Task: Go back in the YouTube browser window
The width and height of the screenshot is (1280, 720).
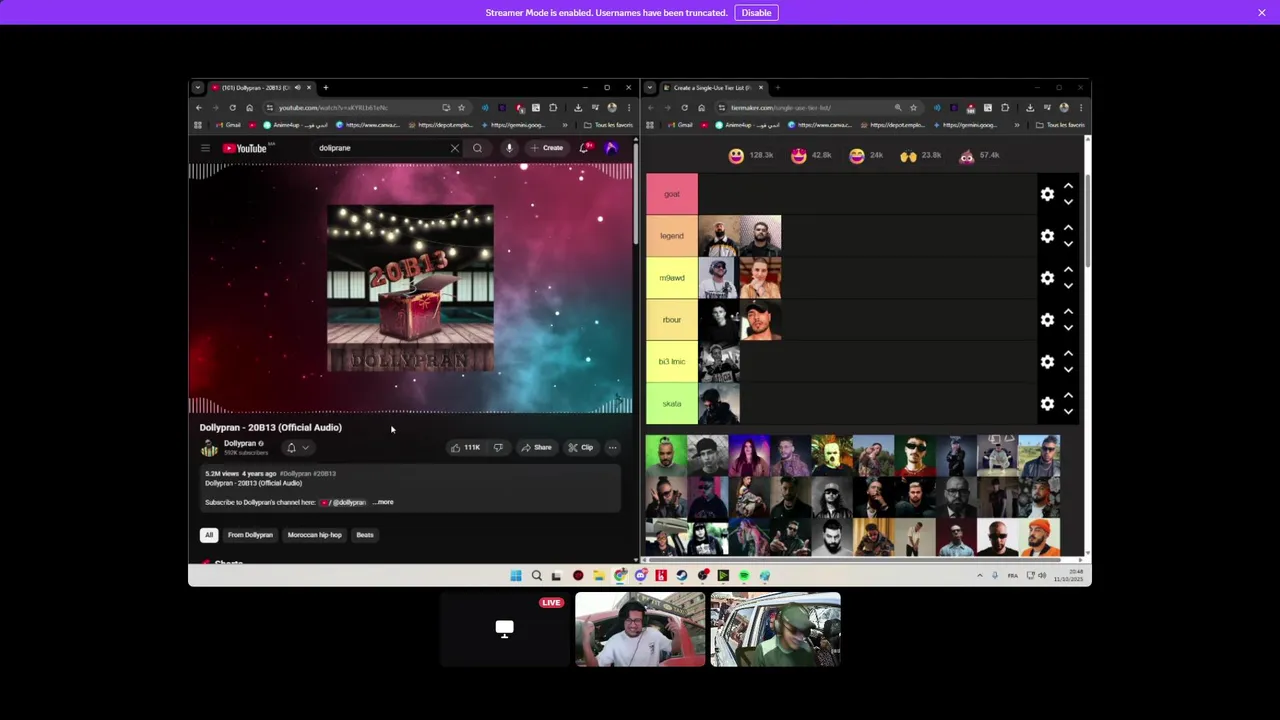Action: click(199, 107)
